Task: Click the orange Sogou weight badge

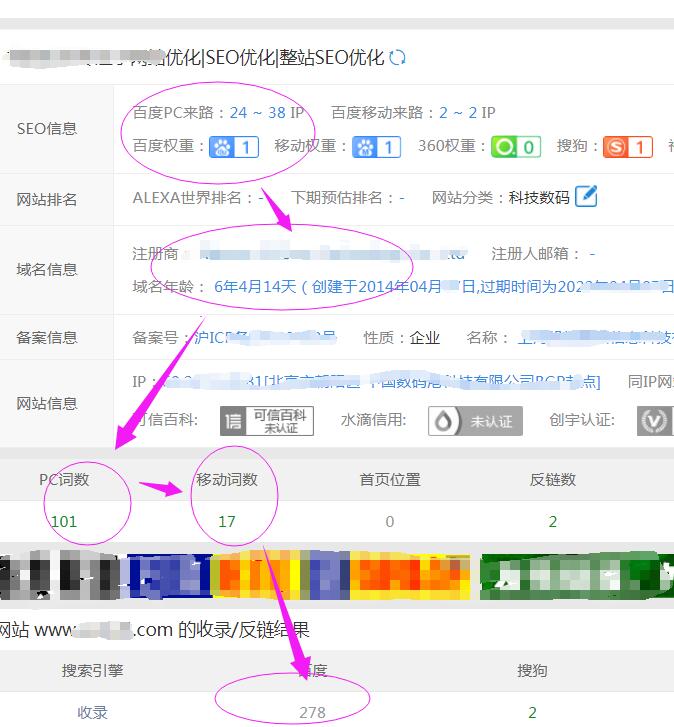Action: [x=628, y=147]
